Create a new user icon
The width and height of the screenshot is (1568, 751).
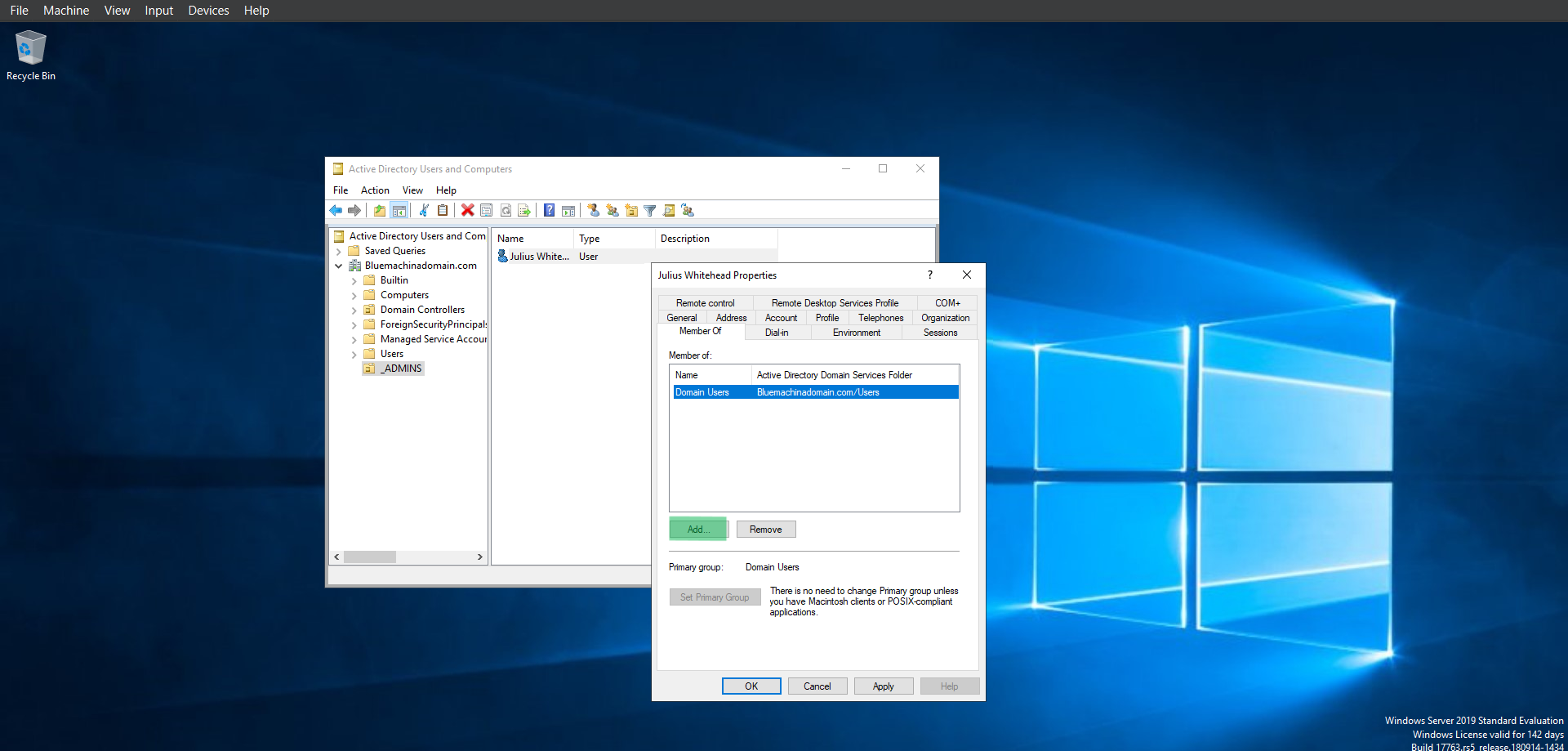[594, 210]
